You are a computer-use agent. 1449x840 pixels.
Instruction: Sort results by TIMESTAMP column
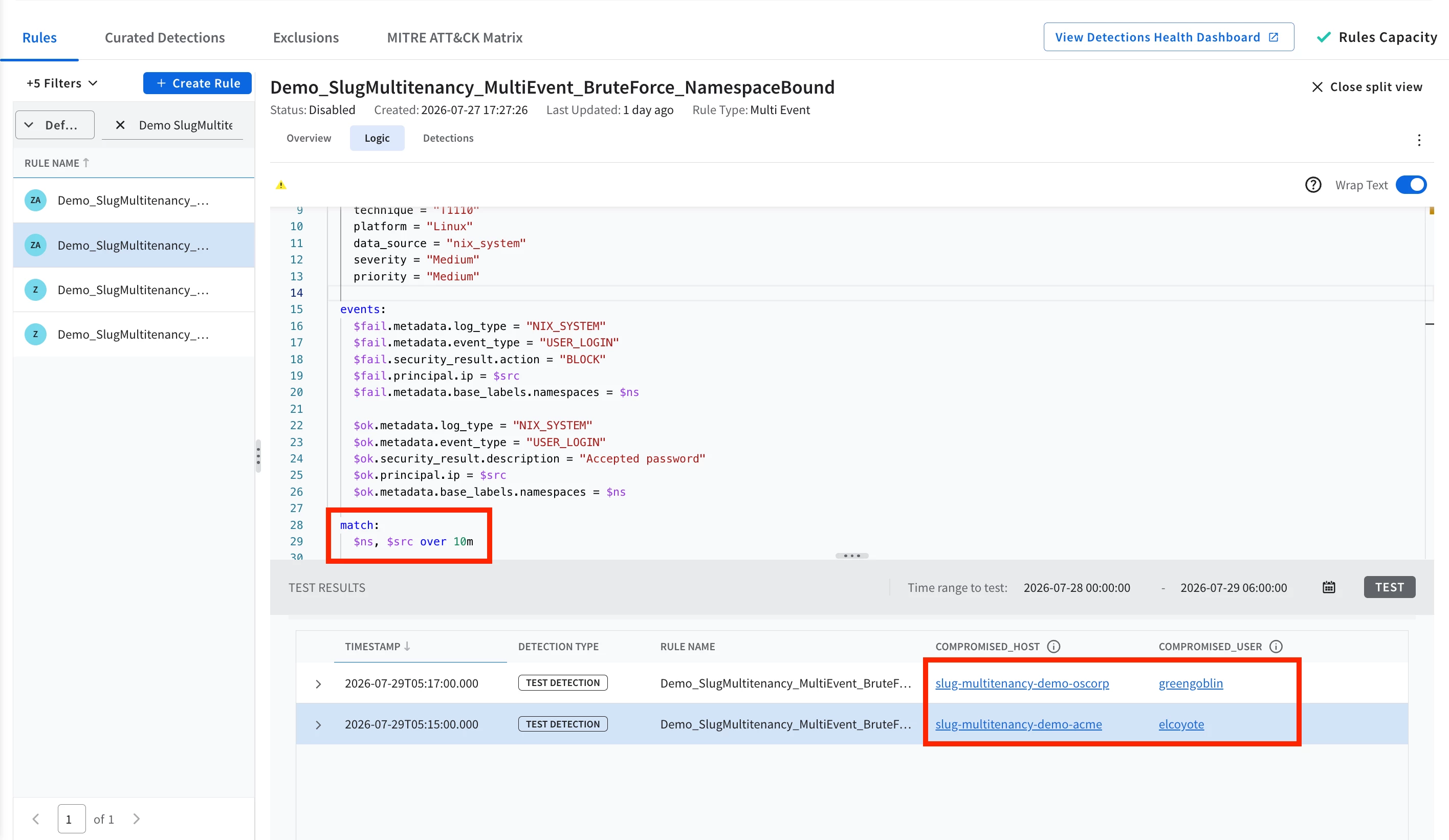point(377,646)
